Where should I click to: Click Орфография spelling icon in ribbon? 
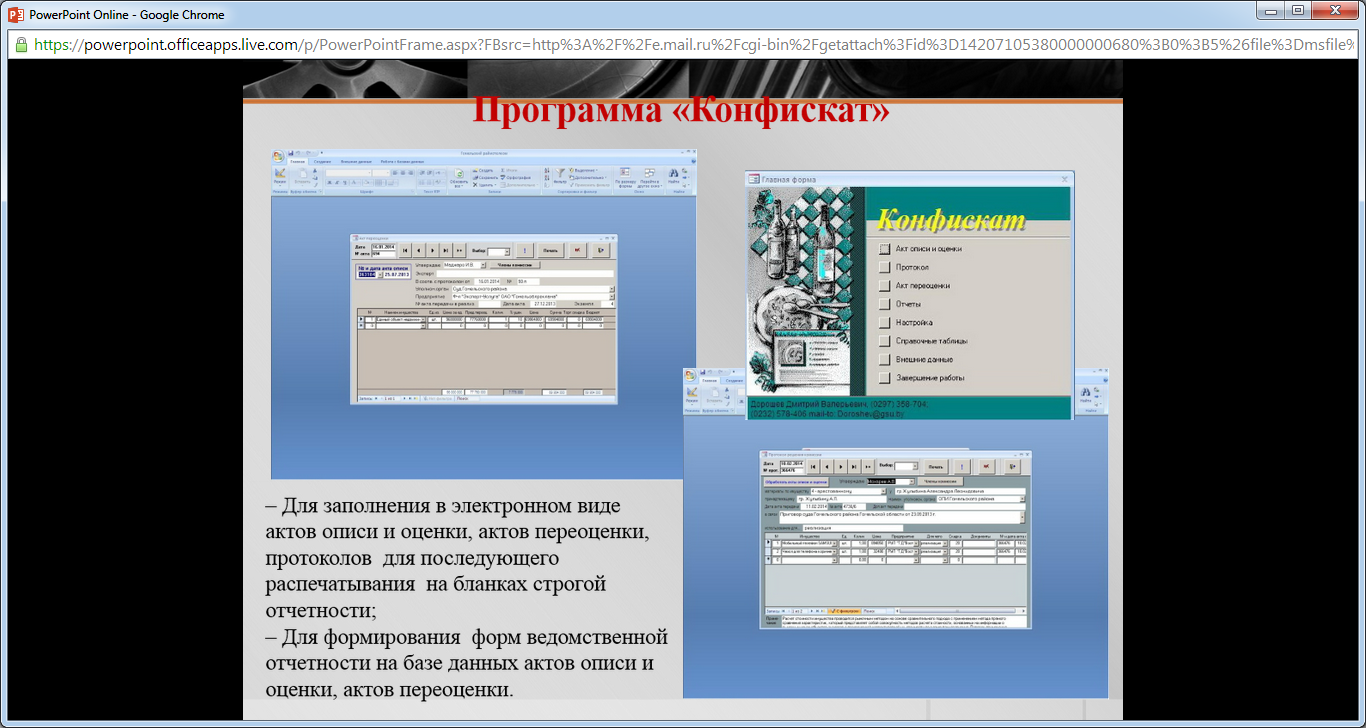(503, 178)
